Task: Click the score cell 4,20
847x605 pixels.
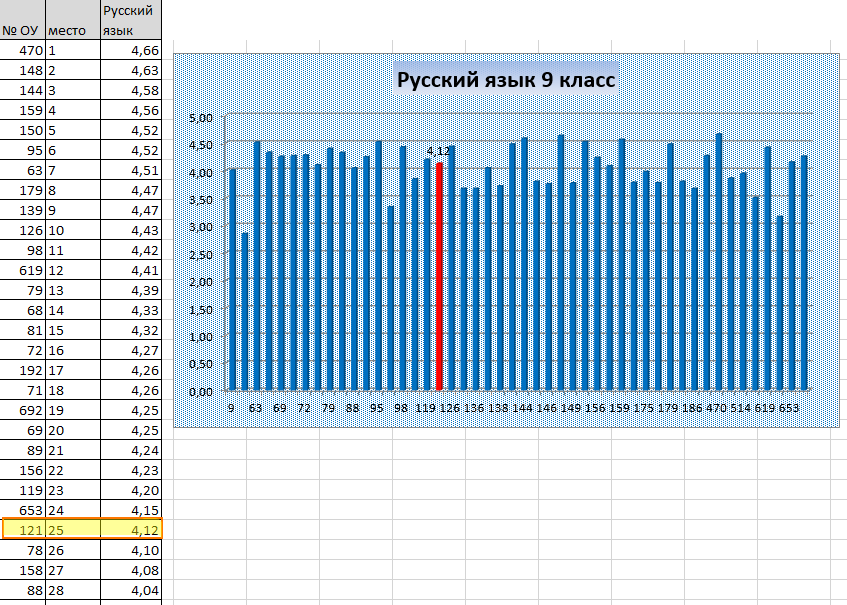Action: (131, 490)
